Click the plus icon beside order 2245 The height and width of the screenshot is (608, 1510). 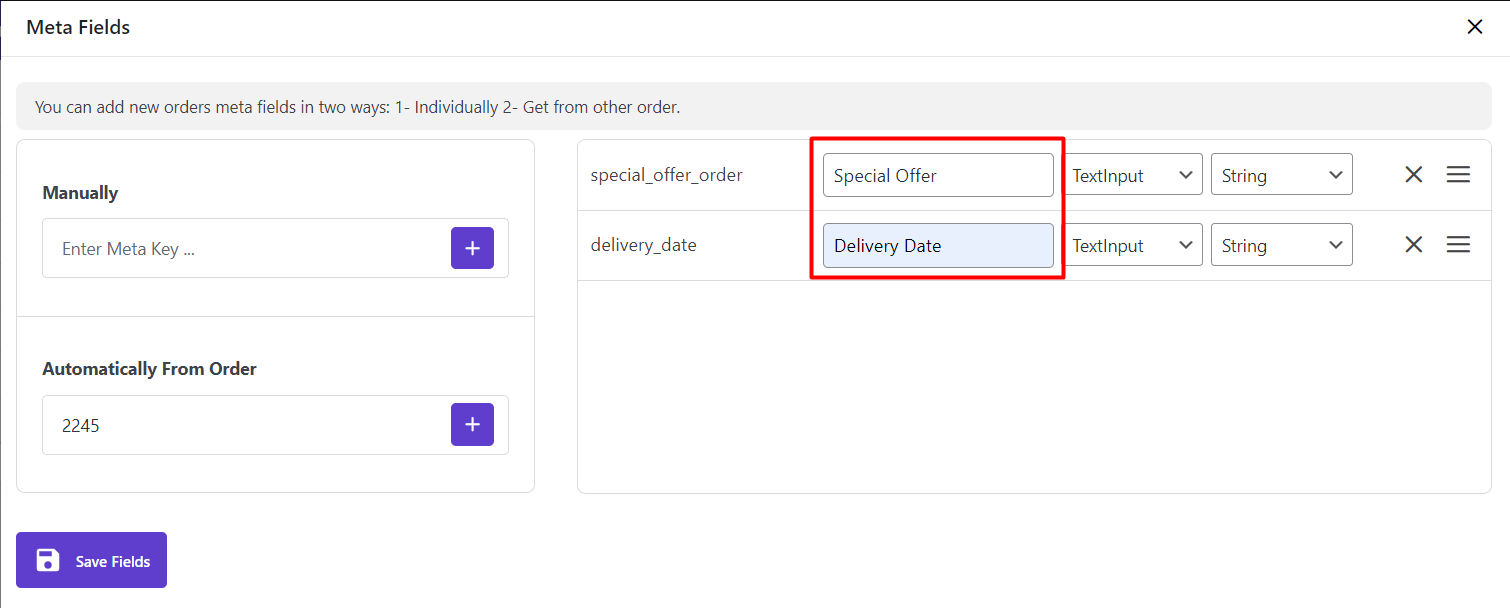tap(472, 425)
